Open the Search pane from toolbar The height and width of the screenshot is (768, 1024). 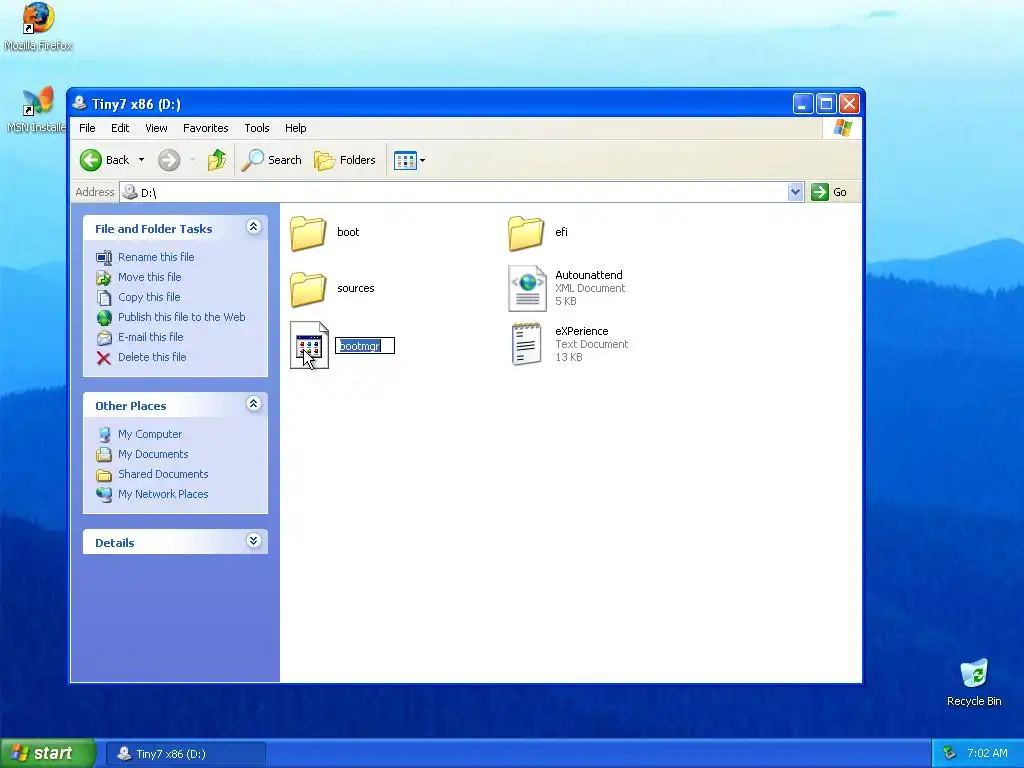click(272, 160)
